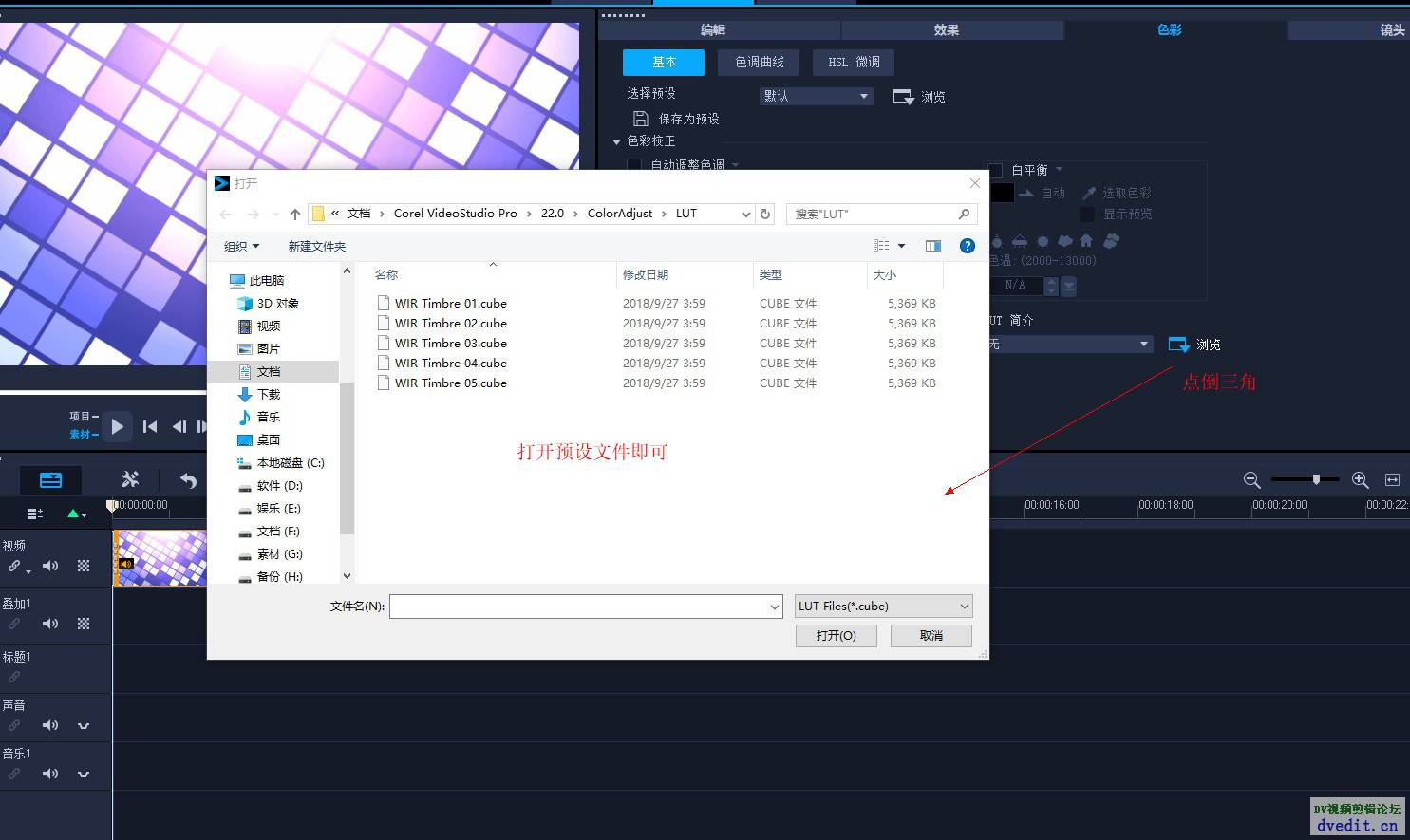Image resolution: width=1410 pixels, height=840 pixels.
Task: Zoom out the timeline with minus magnifier
Action: pyautogui.click(x=1252, y=480)
